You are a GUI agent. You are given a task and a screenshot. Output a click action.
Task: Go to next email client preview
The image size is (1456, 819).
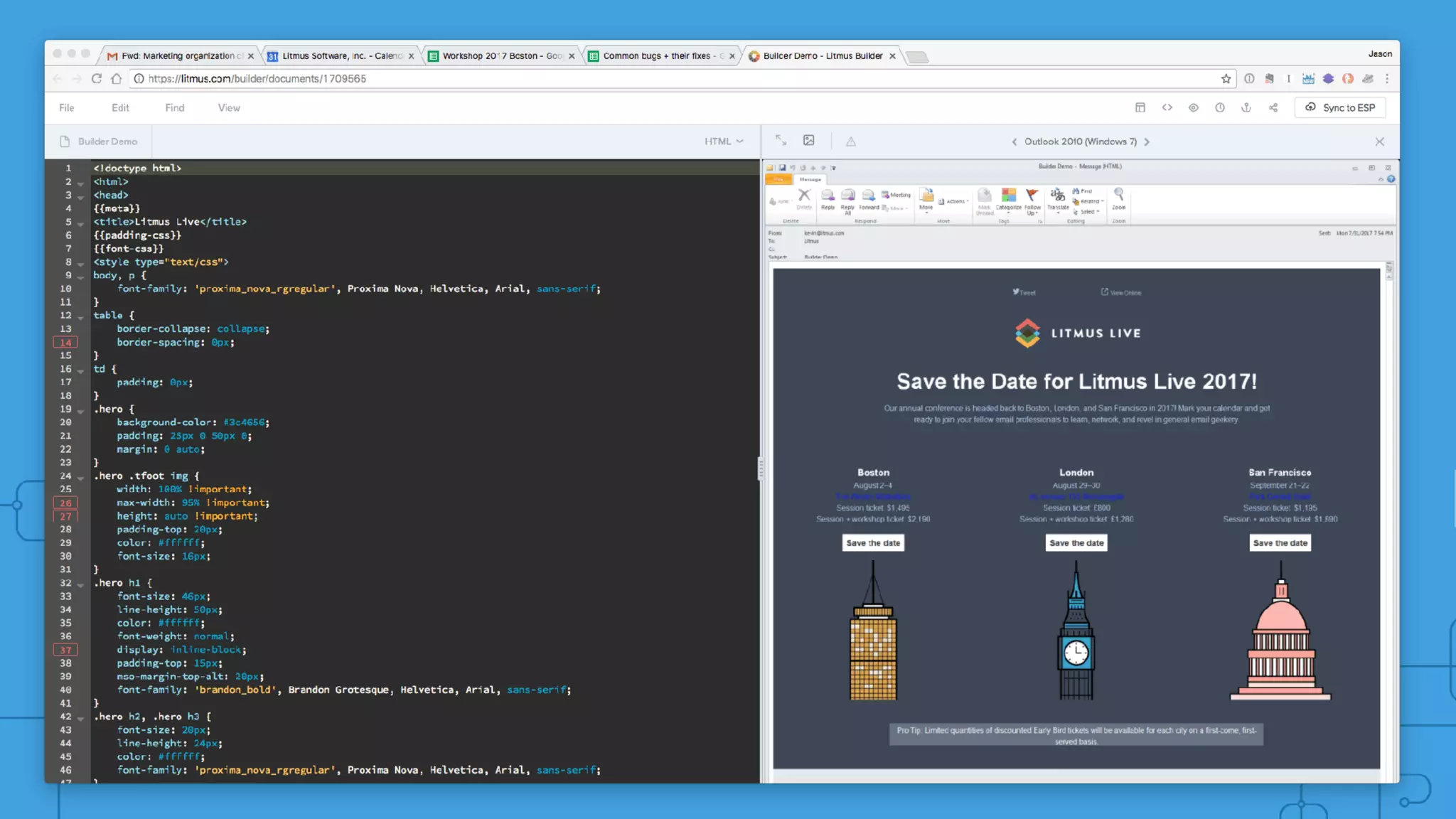1147,141
